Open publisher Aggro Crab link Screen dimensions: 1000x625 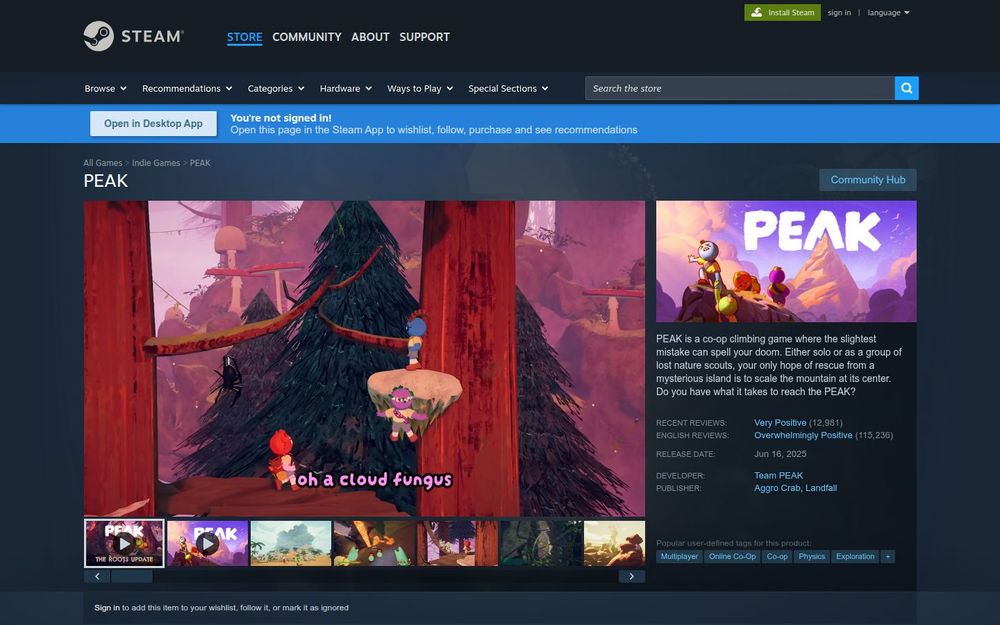(777, 488)
